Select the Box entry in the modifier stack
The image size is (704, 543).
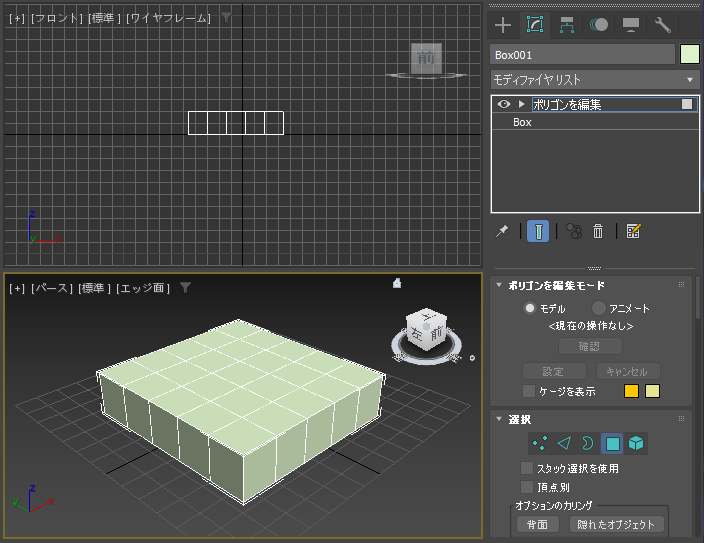click(x=522, y=122)
